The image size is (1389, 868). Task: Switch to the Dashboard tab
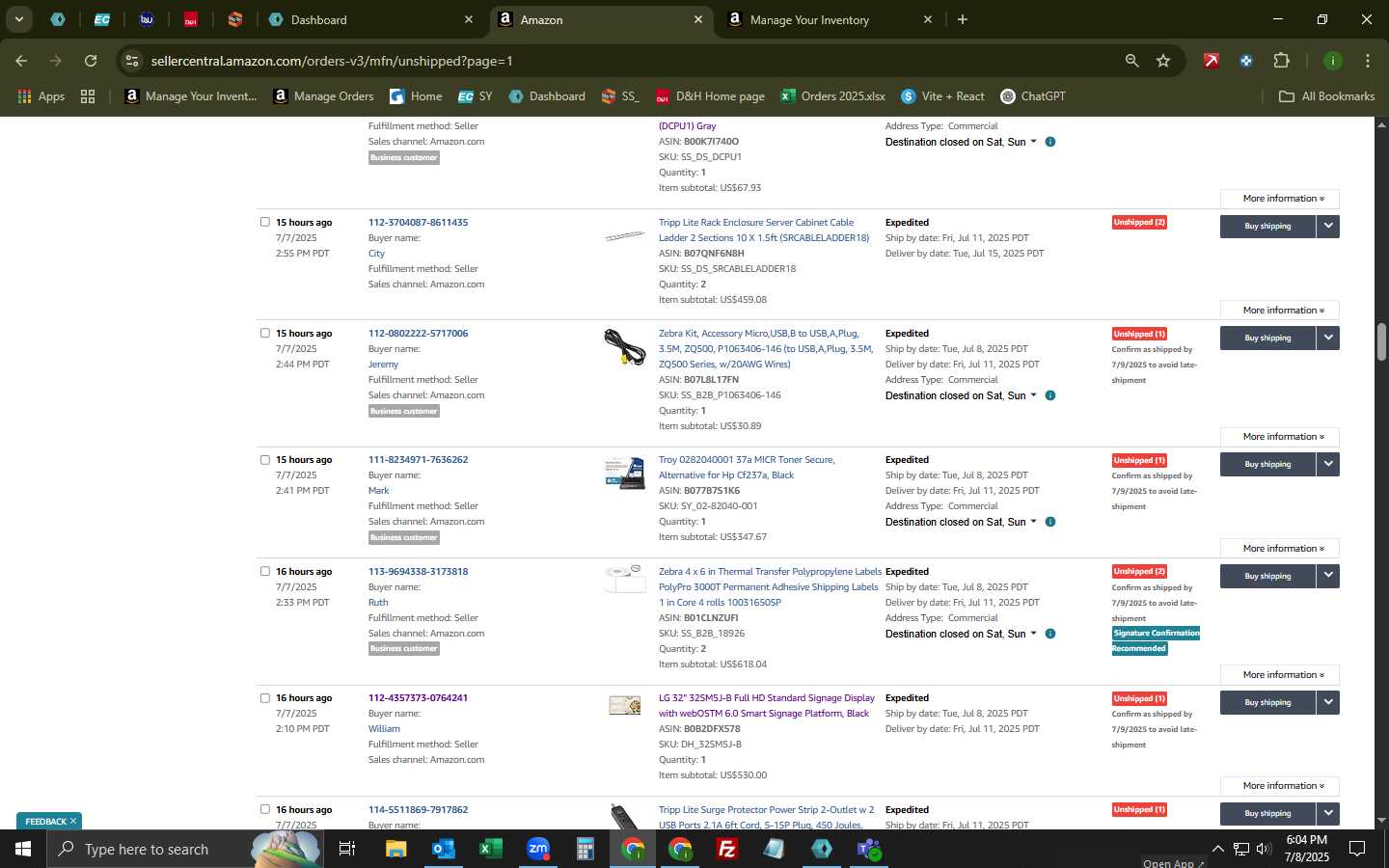pyautogui.click(x=371, y=19)
